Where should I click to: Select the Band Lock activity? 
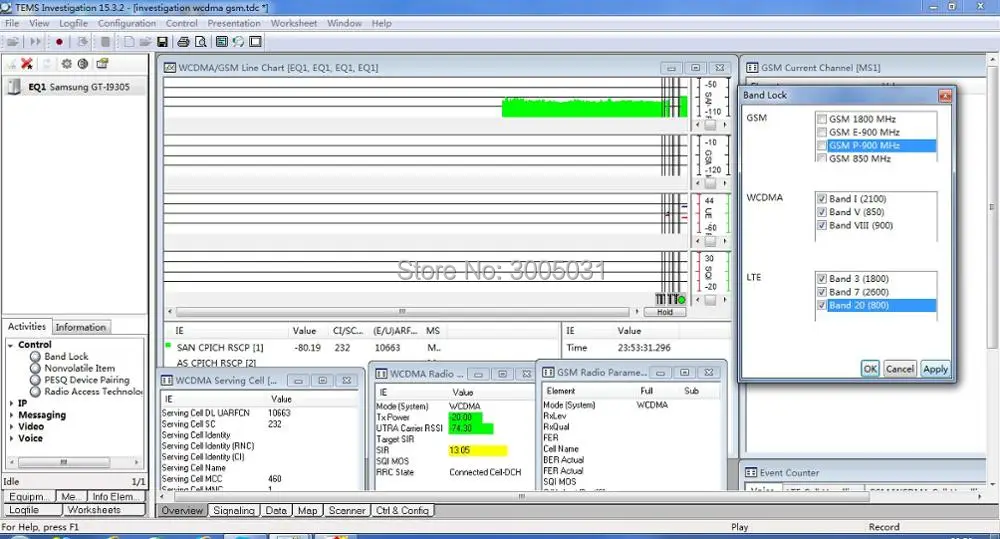click(x=59, y=357)
